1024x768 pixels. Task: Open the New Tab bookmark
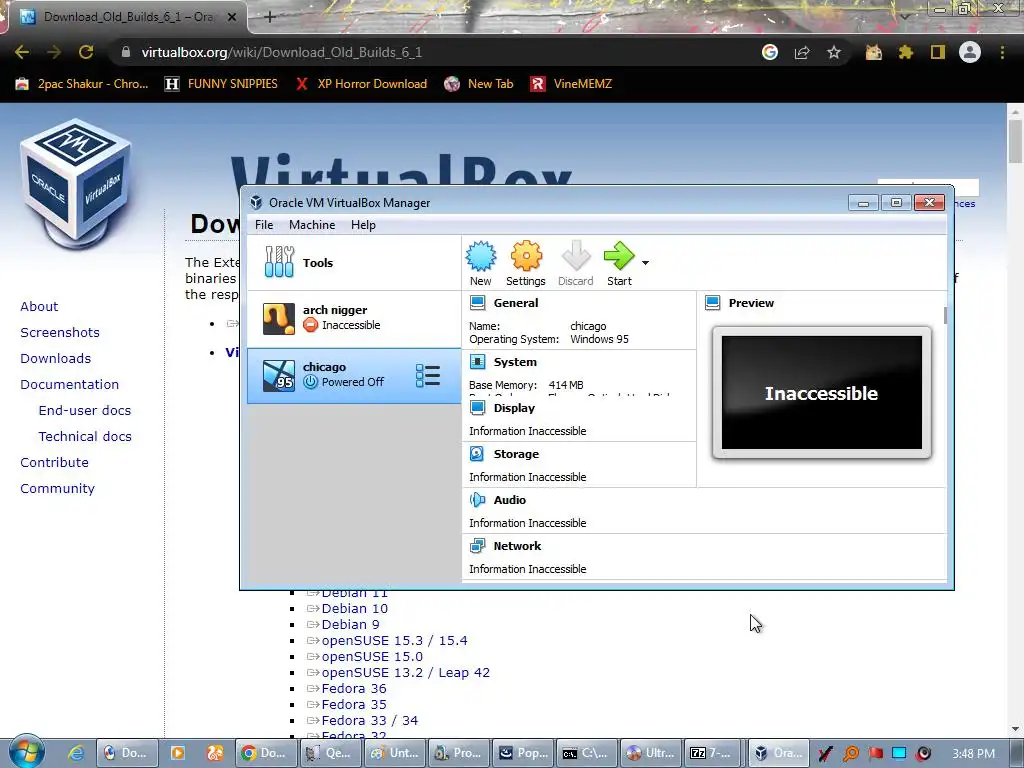[x=479, y=84]
